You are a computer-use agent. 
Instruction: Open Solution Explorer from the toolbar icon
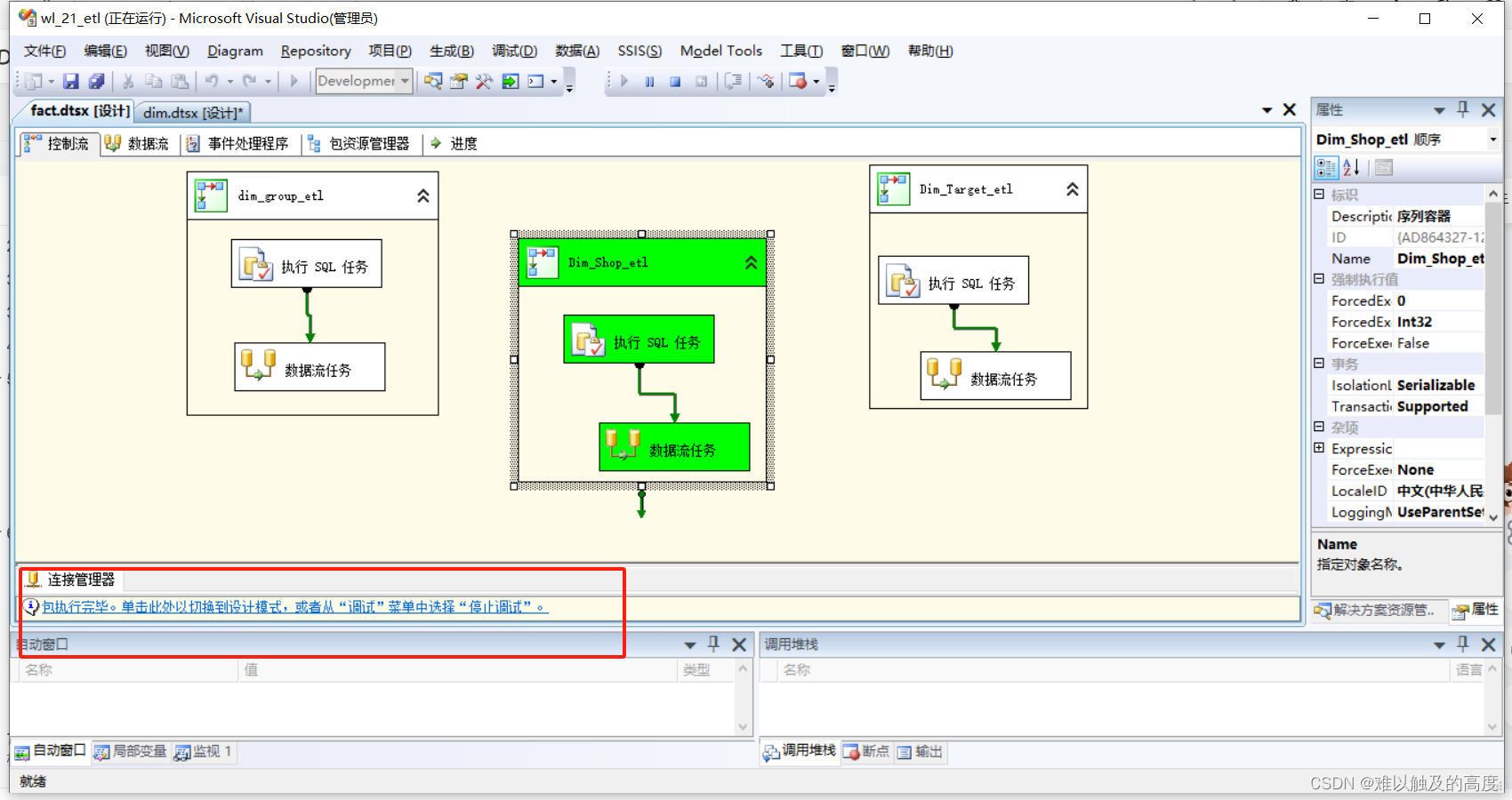pos(433,81)
